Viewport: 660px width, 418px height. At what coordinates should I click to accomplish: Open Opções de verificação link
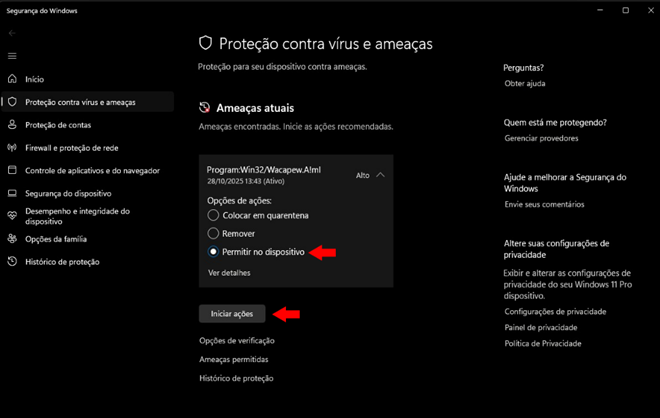(236, 341)
